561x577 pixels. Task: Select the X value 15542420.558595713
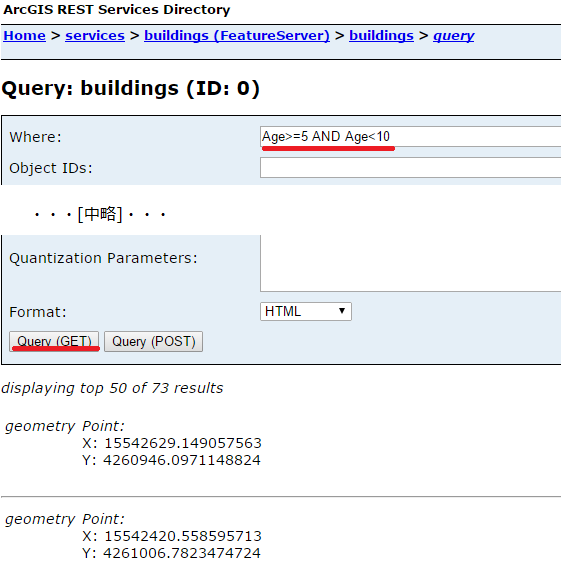[x=183, y=536]
